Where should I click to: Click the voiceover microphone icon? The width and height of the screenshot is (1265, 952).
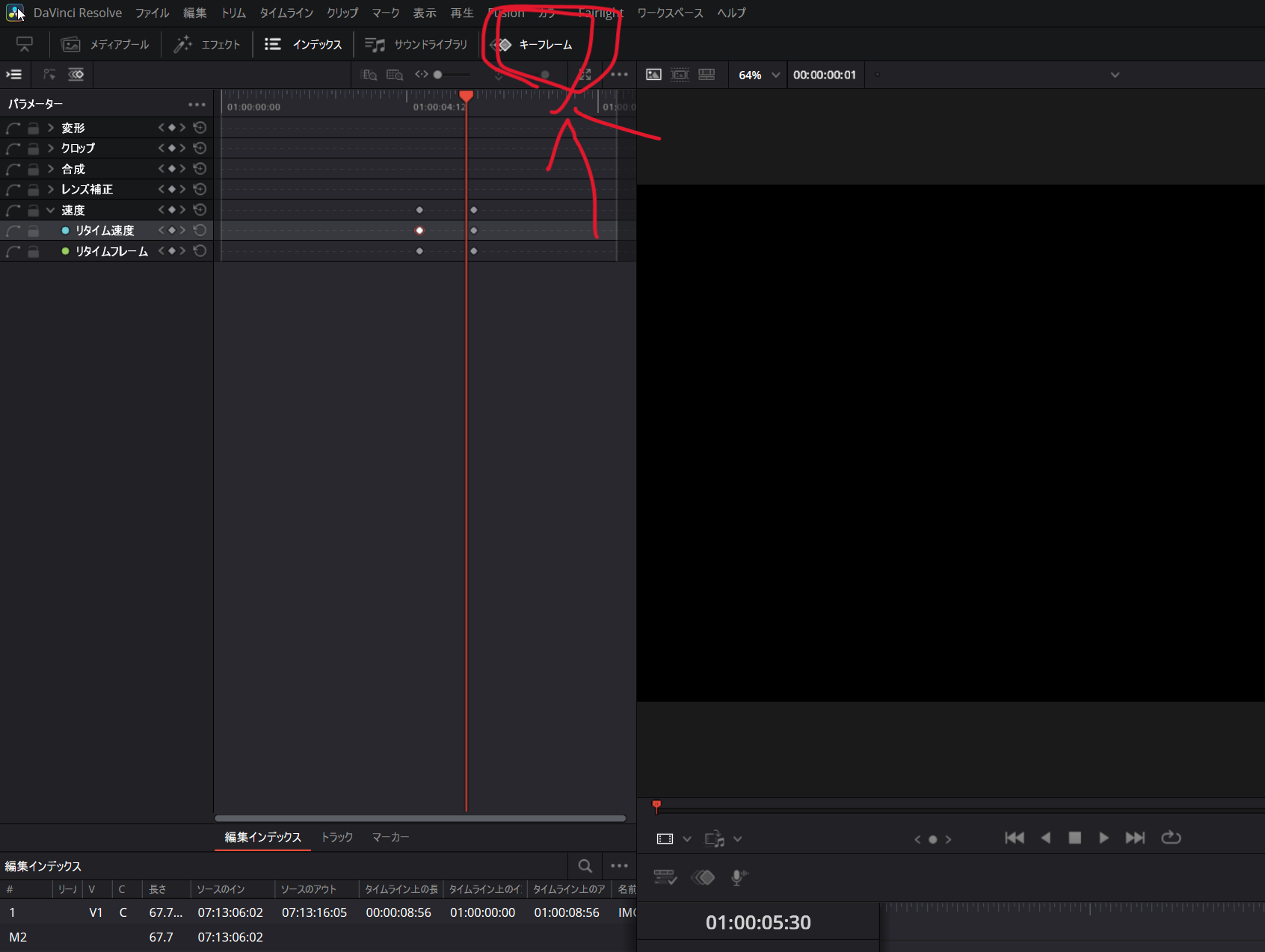pos(738,877)
